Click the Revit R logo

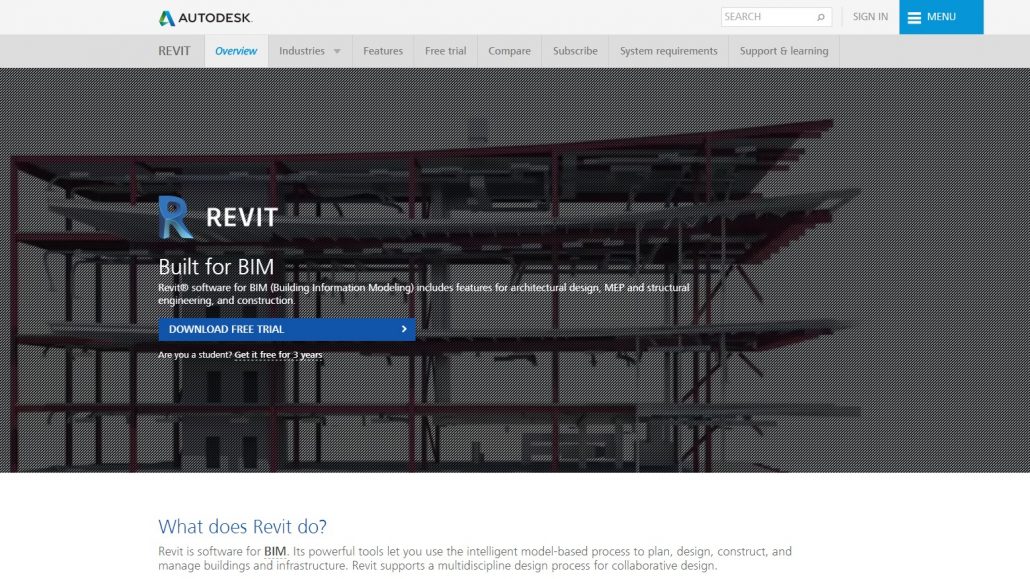pyautogui.click(x=175, y=218)
